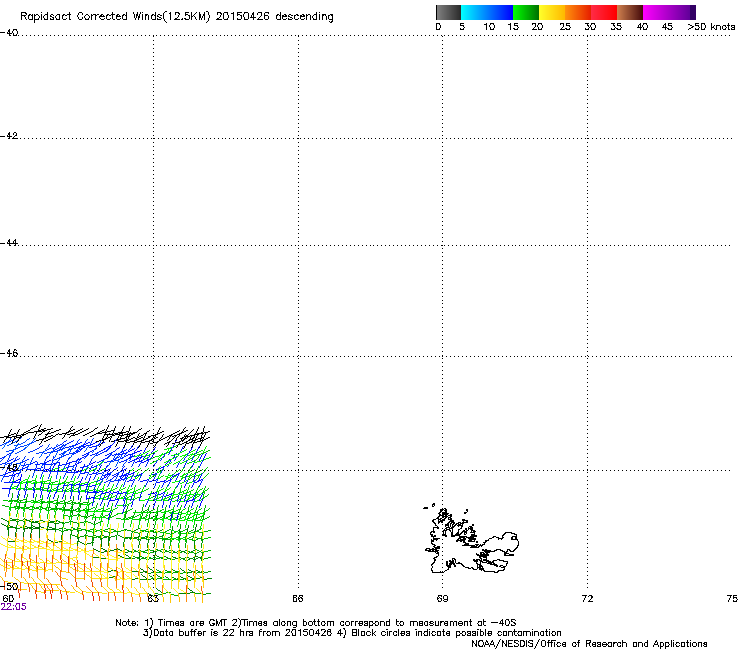Click the brown 35-40 knots color segment
Viewport: 740px width, 650px height.
pyautogui.click(x=630, y=12)
